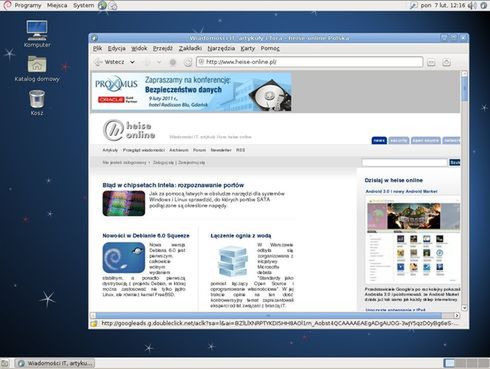Open the Przejdź menu
This screenshot has height=369, width=490.
163,48
